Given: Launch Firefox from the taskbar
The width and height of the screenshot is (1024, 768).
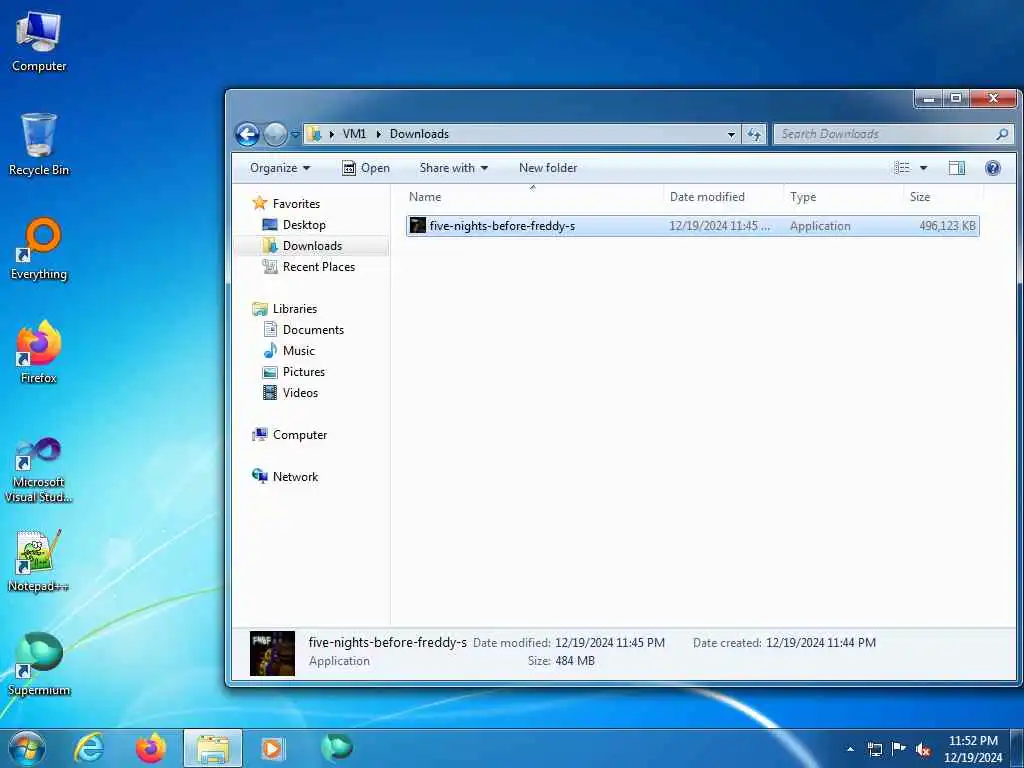Looking at the screenshot, I should click(150, 748).
